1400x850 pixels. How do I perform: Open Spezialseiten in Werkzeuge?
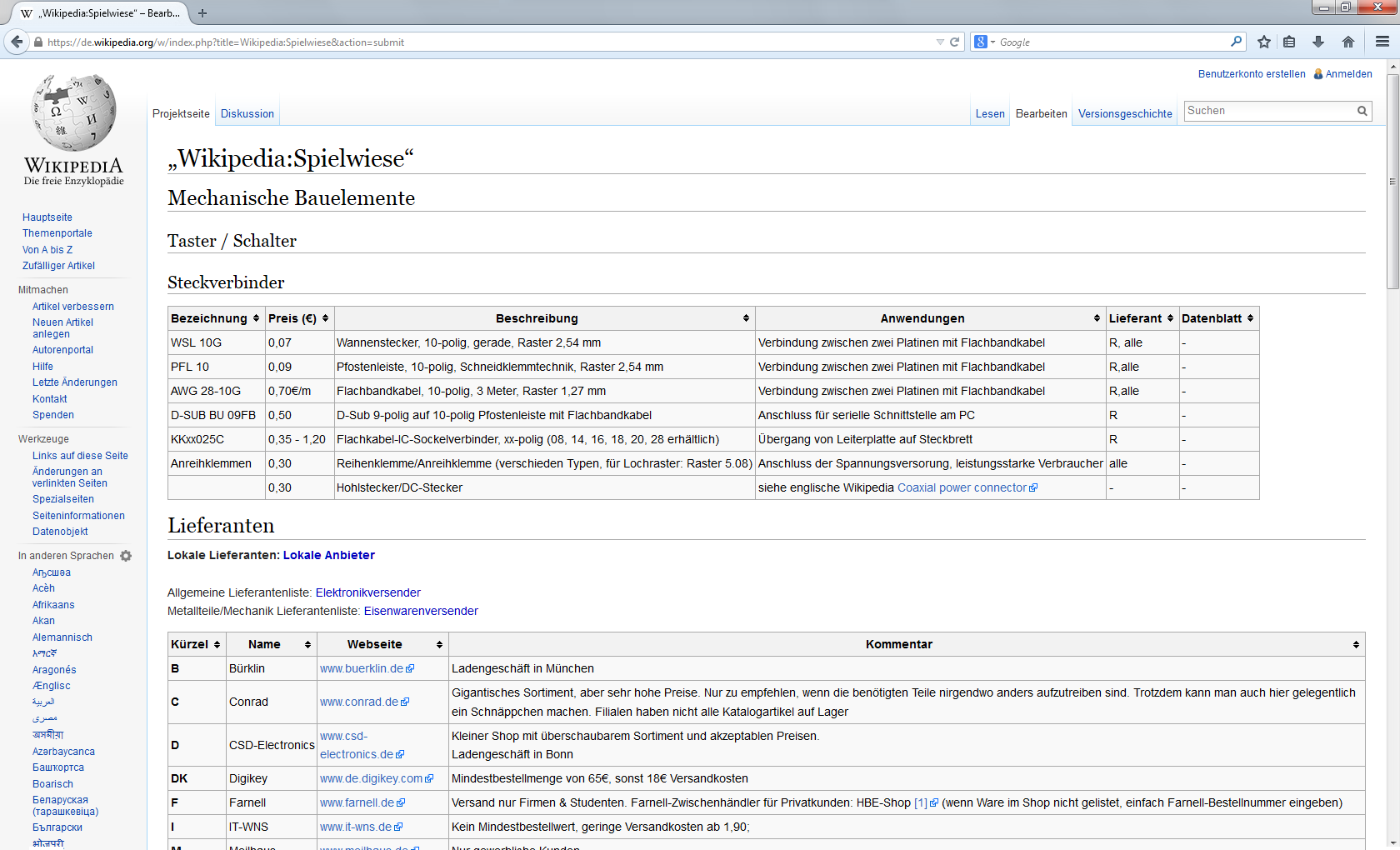pyautogui.click(x=63, y=499)
